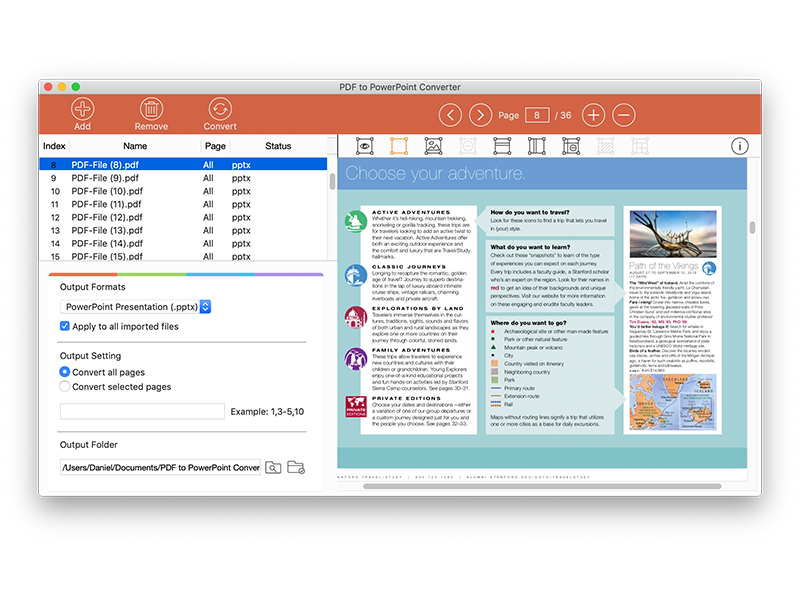Click the Remove trash icon
Image resolution: width=800 pixels, height=600 pixels.
(x=152, y=109)
